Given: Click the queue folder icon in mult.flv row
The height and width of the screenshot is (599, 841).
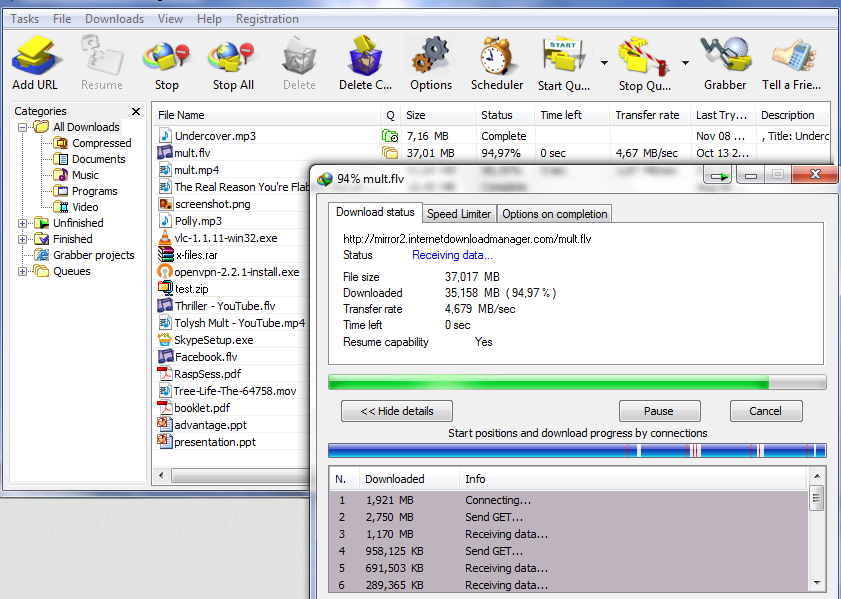Looking at the screenshot, I should coord(390,153).
